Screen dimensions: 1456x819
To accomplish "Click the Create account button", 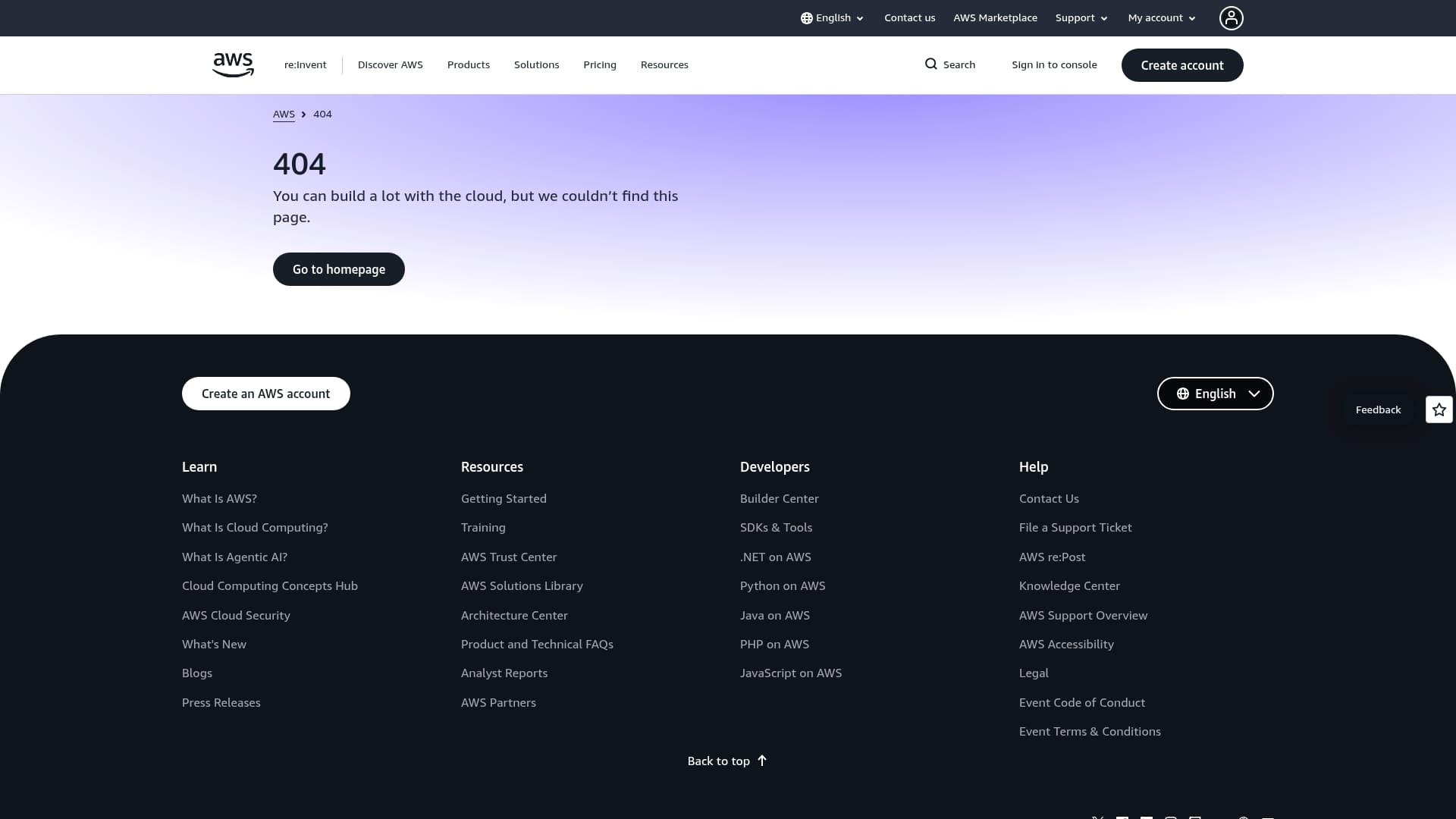I will 1182,65.
